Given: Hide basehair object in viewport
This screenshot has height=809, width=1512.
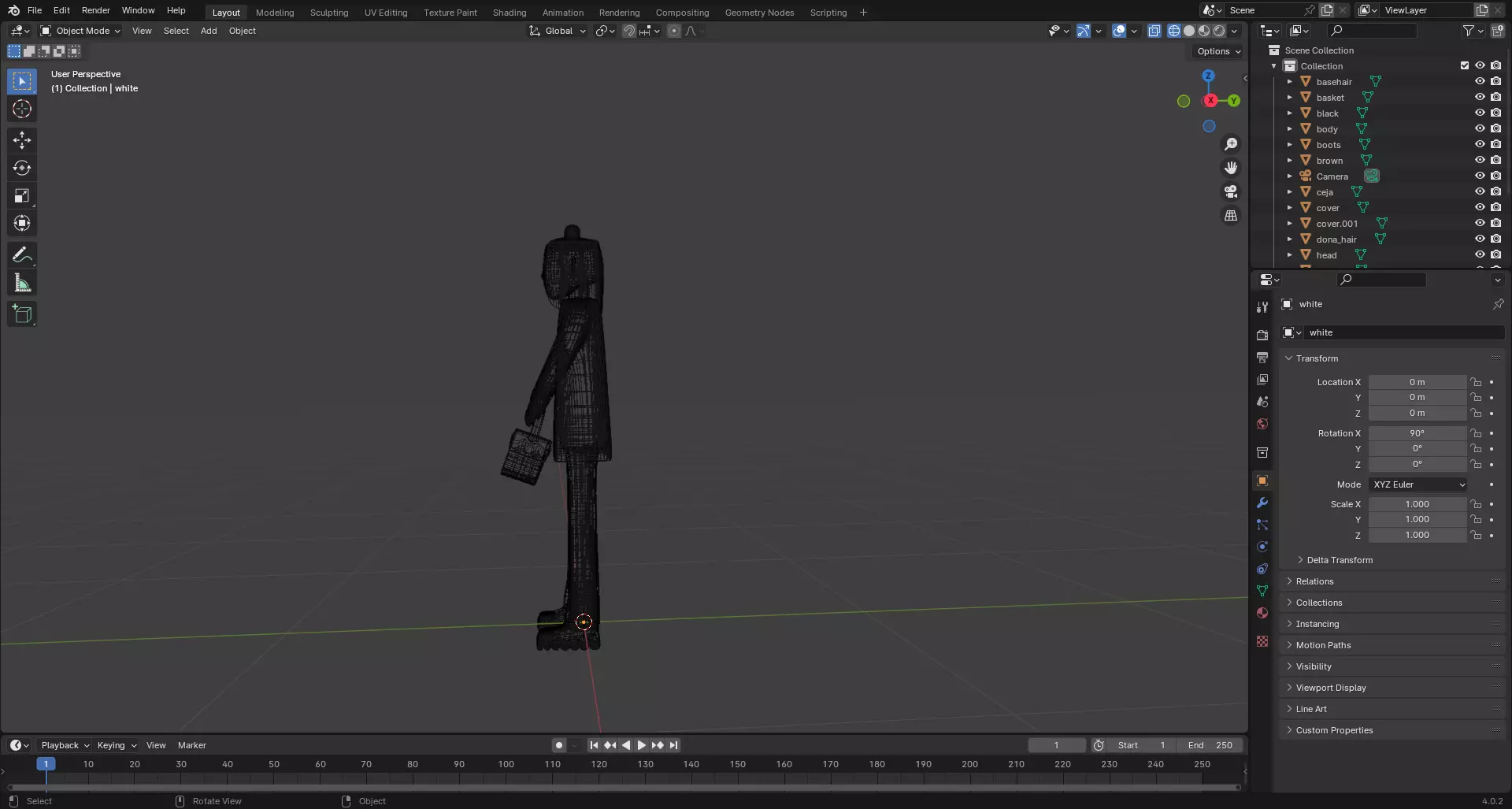Looking at the screenshot, I should 1480,81.
